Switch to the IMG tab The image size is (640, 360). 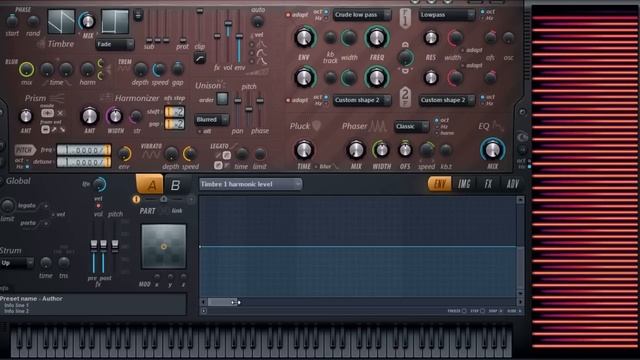pyautogui.click(x=464, y=184)
